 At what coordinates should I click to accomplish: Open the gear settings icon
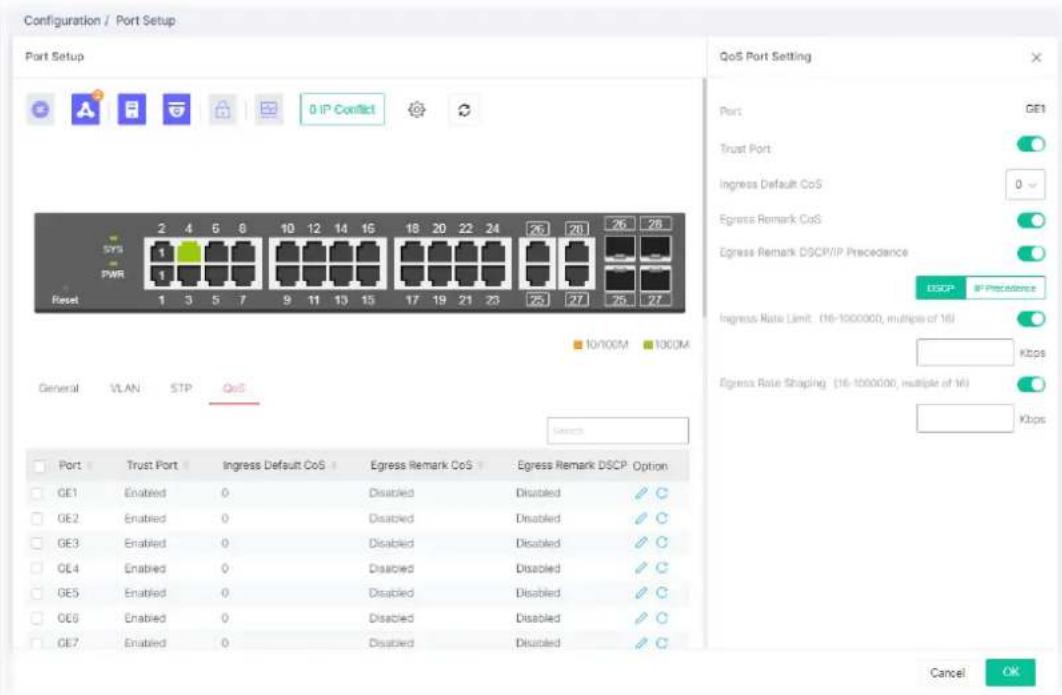(417, 109)
